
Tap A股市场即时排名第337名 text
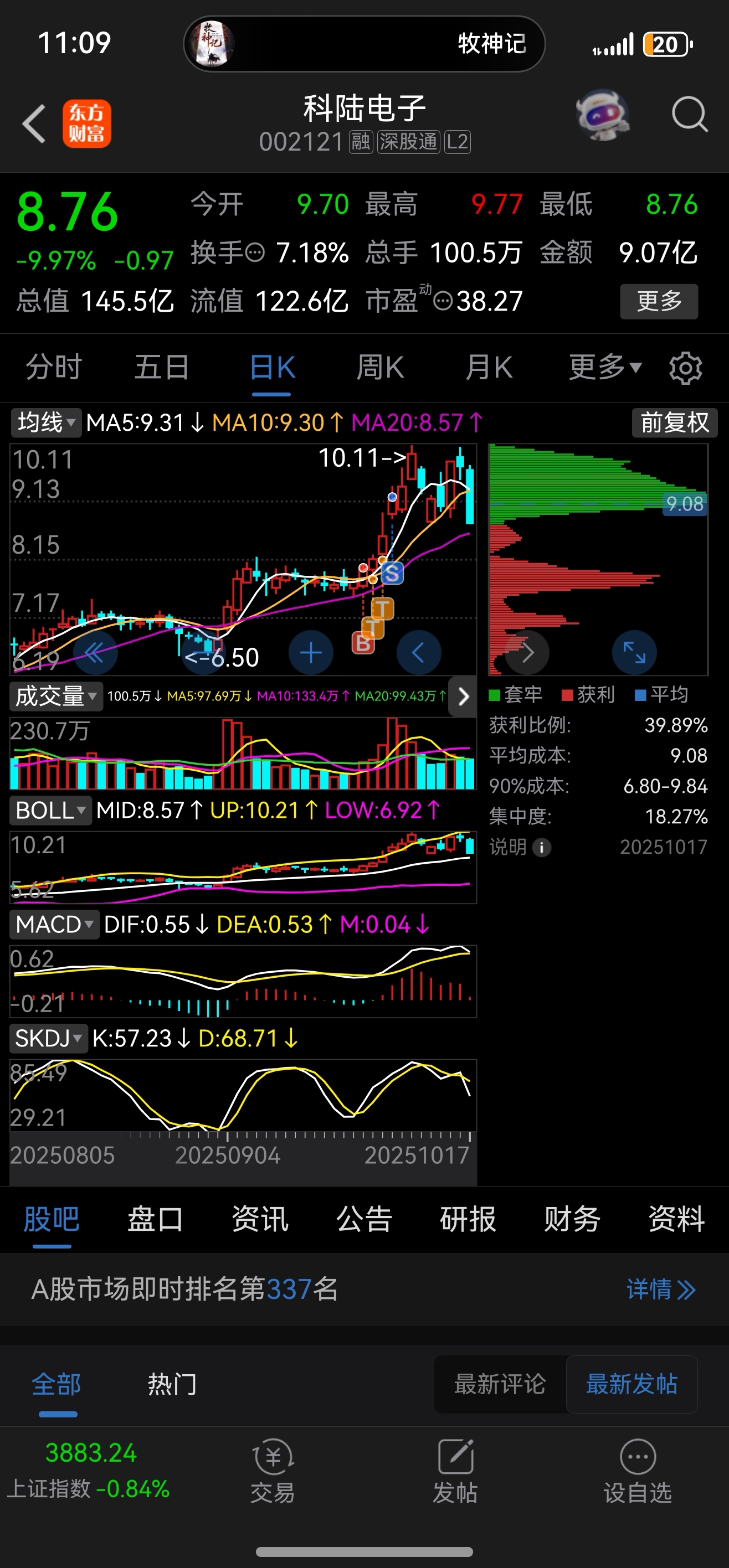click(184, 1289)
